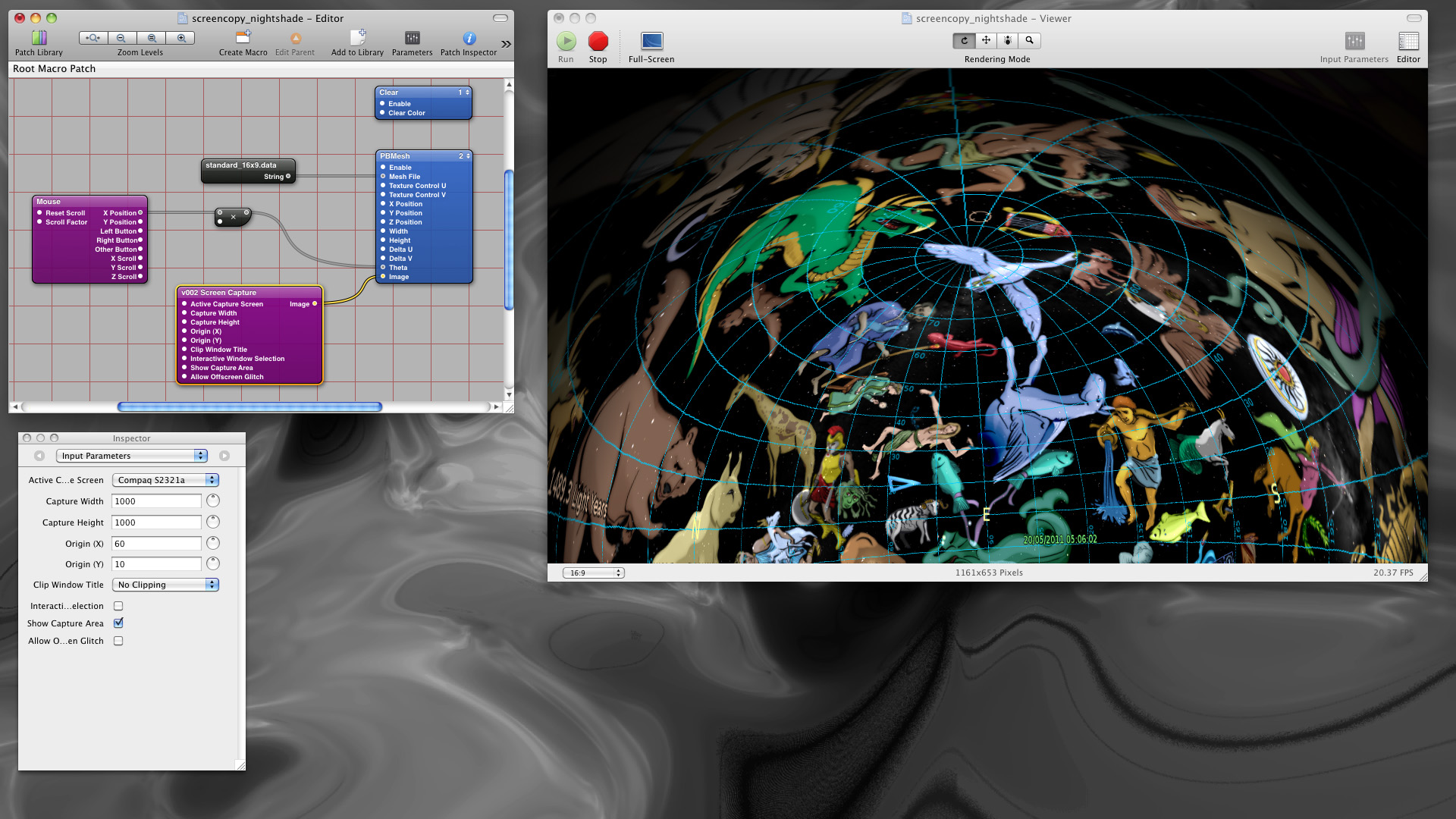Click the Origin (Y) value field
Screen dimensions: 1456x819
156,564
